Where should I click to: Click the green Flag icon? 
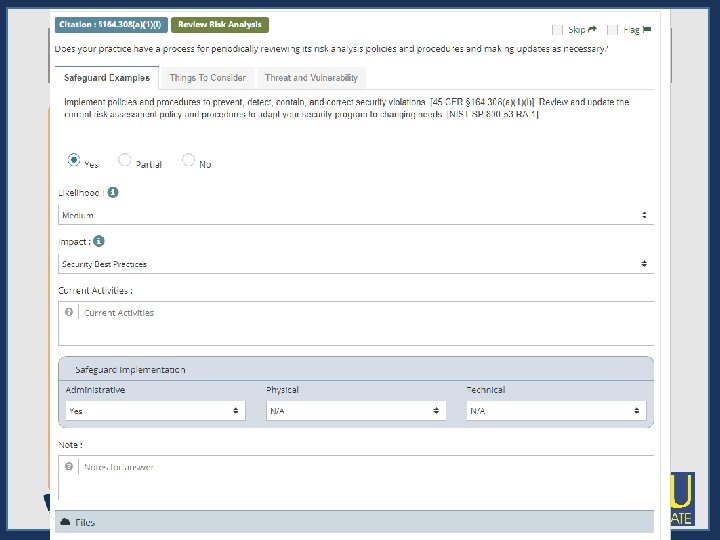tap(647, 30)
